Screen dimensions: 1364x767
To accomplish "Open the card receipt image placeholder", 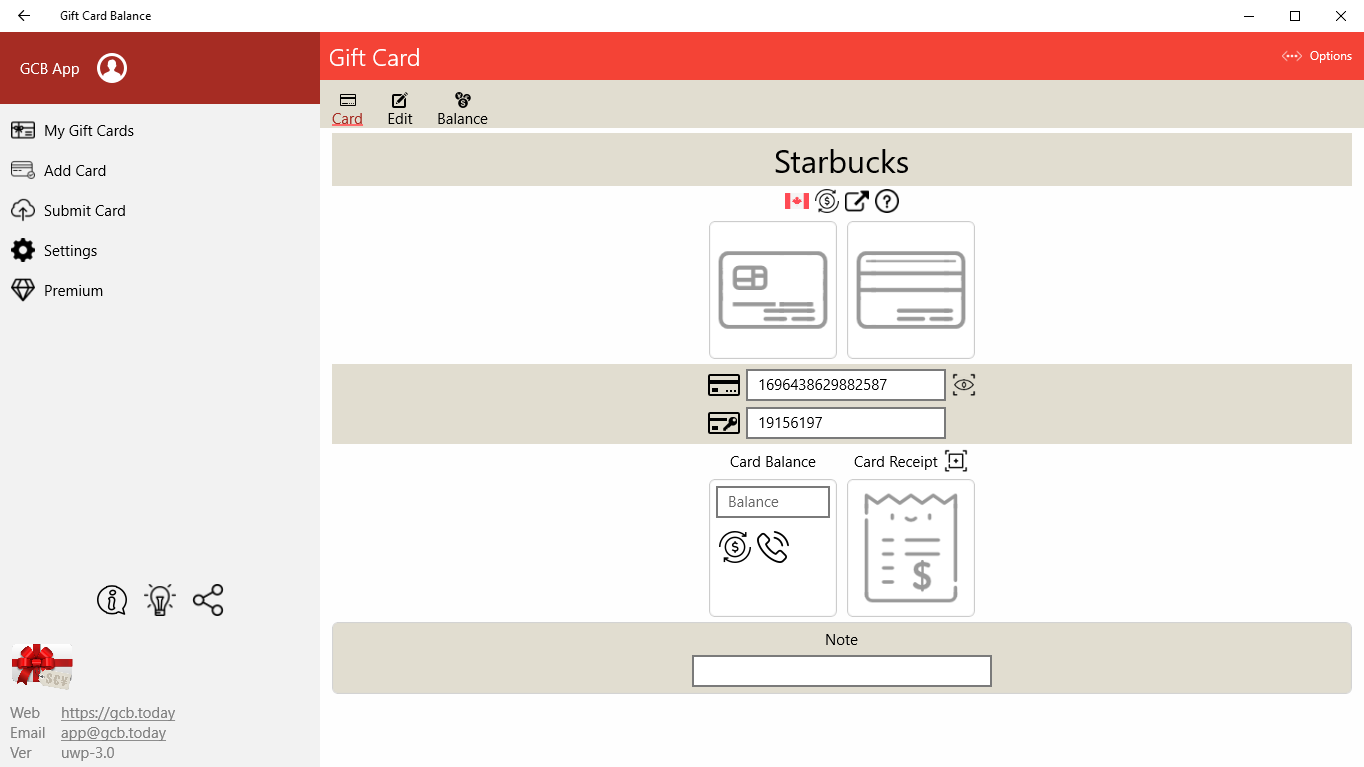I will click(x=911, y=548).
